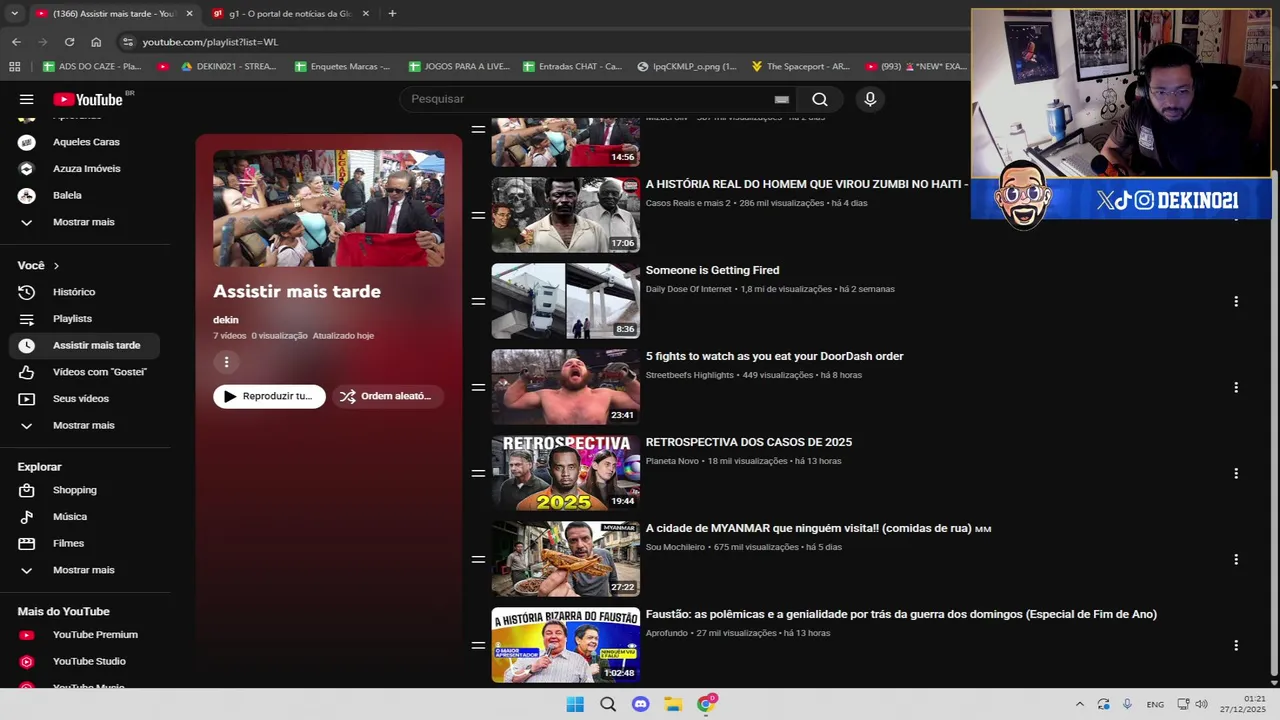Grab reorder handle for Faustão video
This screenshot has height=720, width=1280.
coord(478,645)
